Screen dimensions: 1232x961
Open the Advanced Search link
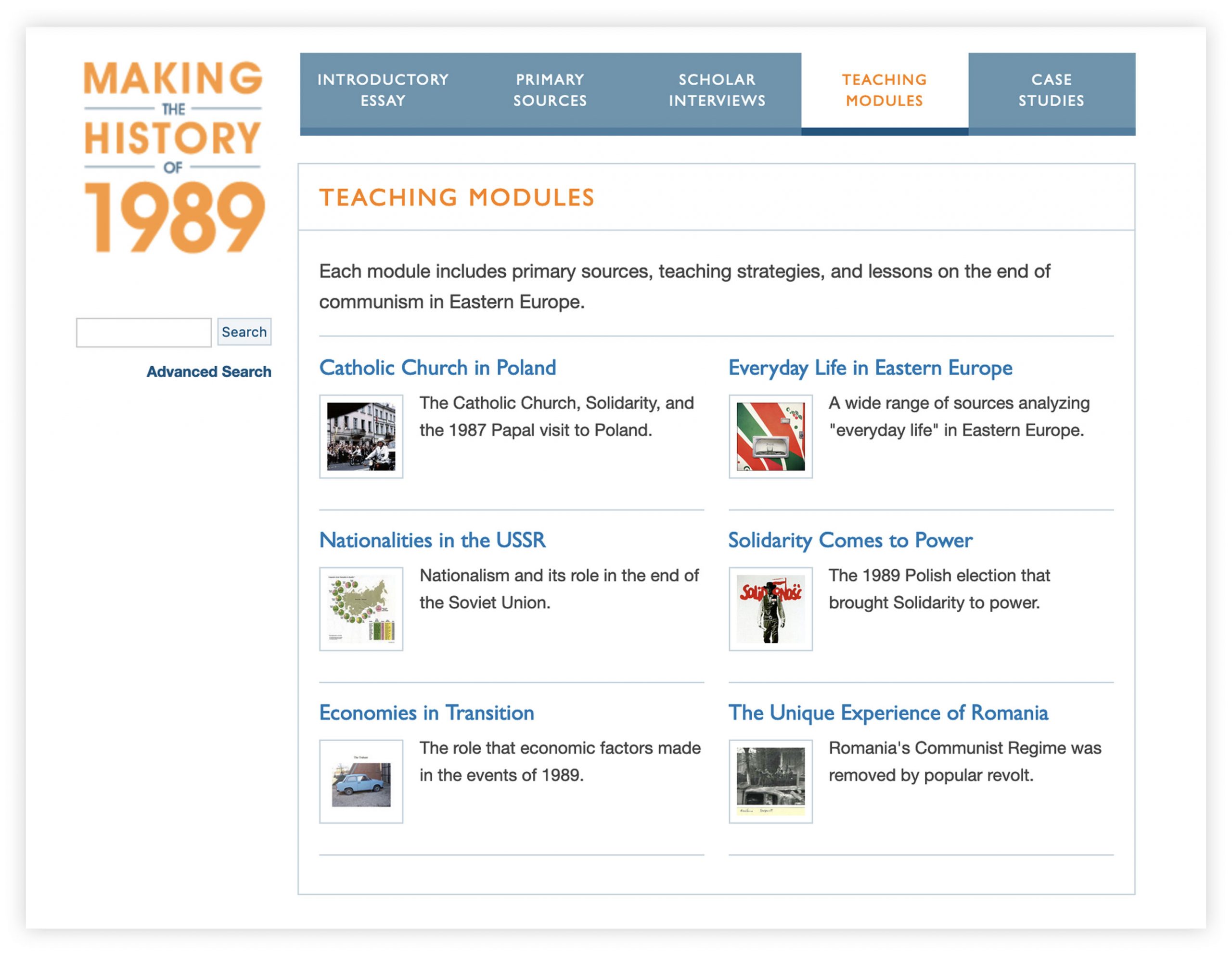click(209, 372)
